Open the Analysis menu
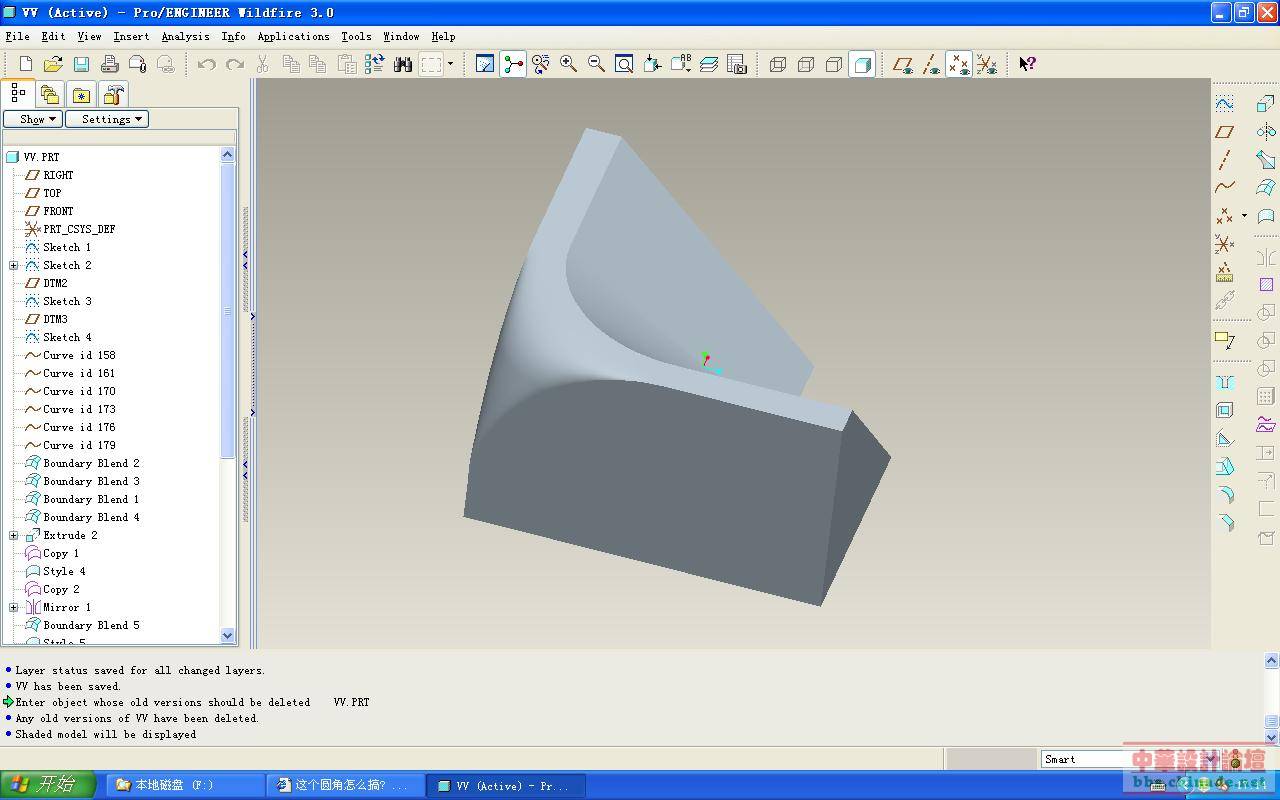The width and height of the screenshot is (1280, 800). coord(186,36)
